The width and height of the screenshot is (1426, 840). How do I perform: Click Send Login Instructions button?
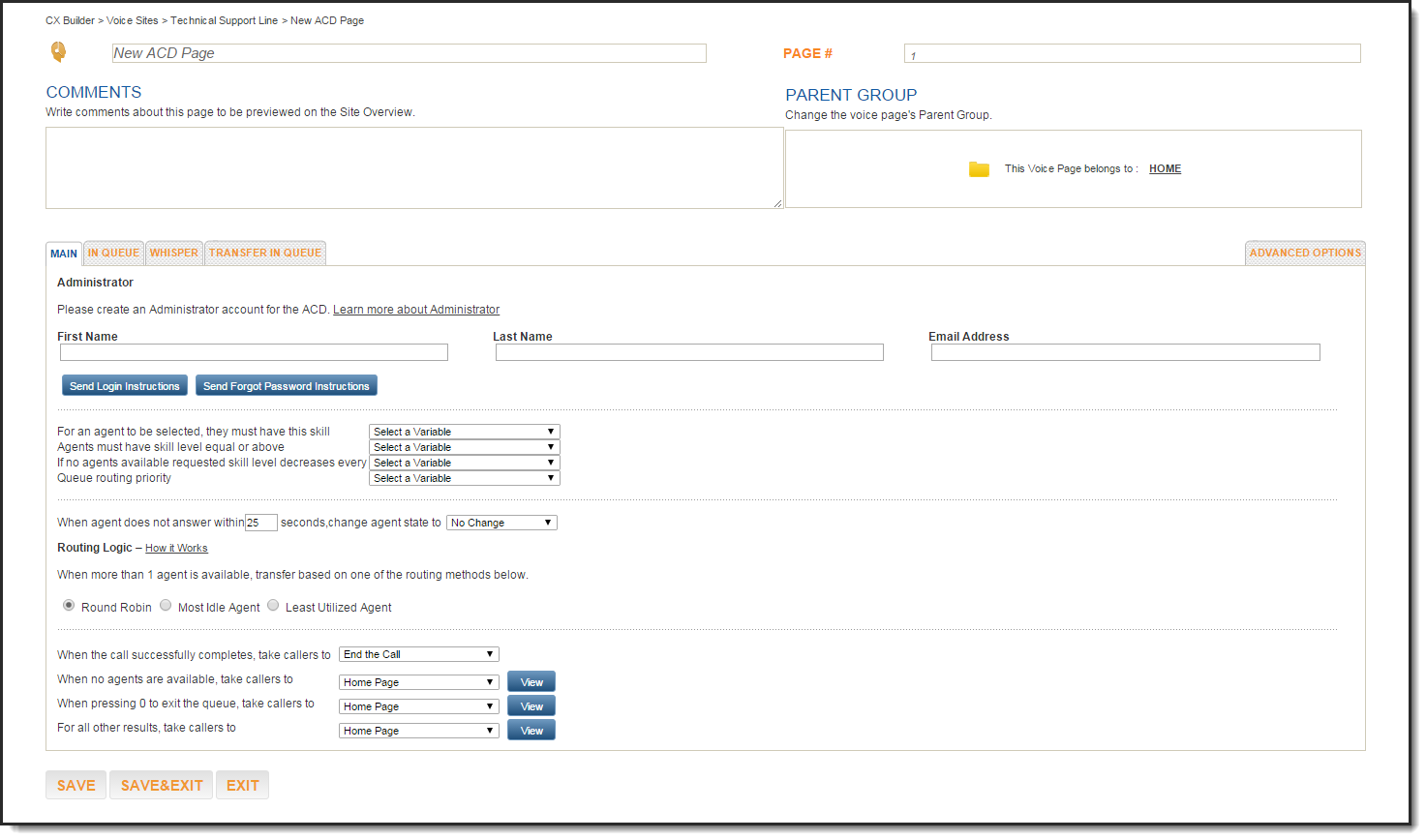(125, 386)
